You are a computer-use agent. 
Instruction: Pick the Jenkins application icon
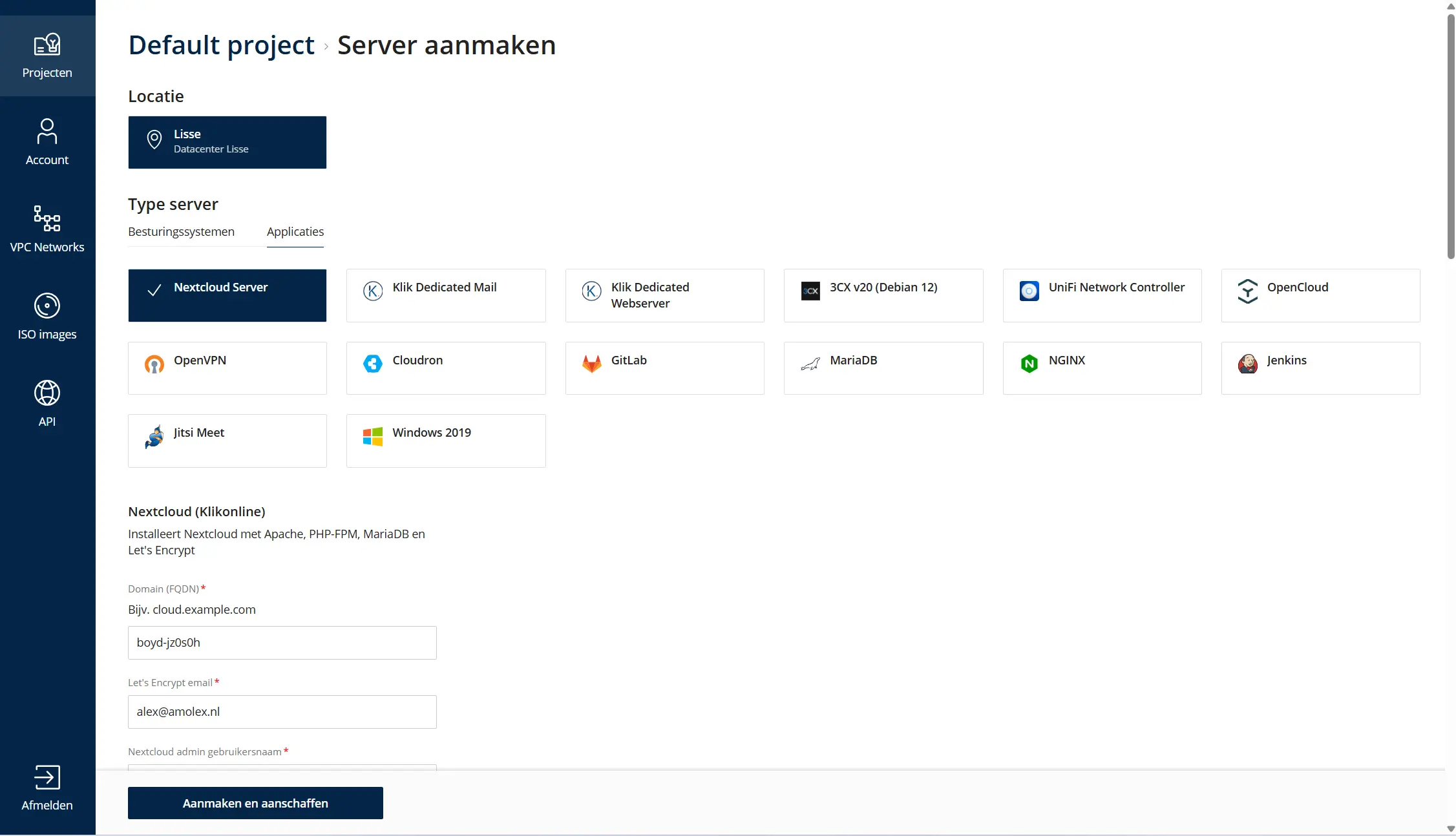tap(1247, 364)
